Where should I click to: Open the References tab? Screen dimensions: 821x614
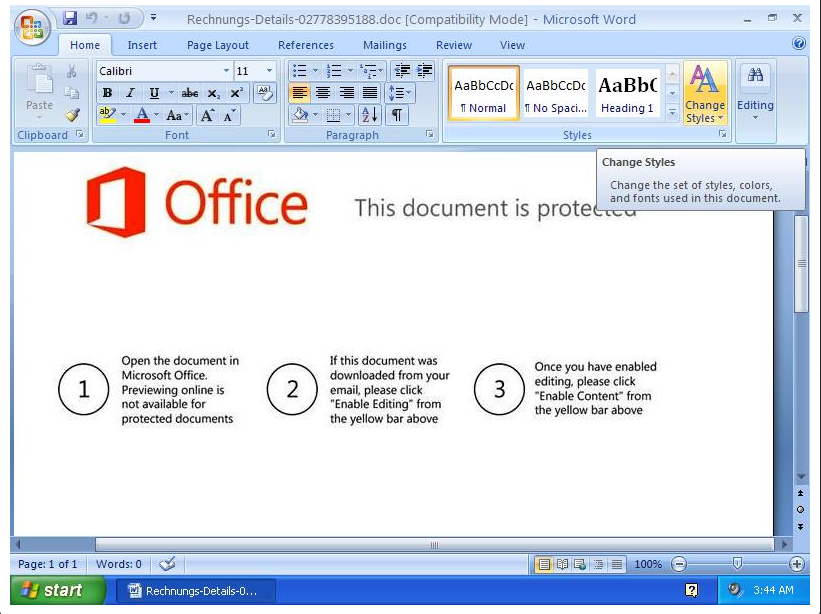(306, 45)
